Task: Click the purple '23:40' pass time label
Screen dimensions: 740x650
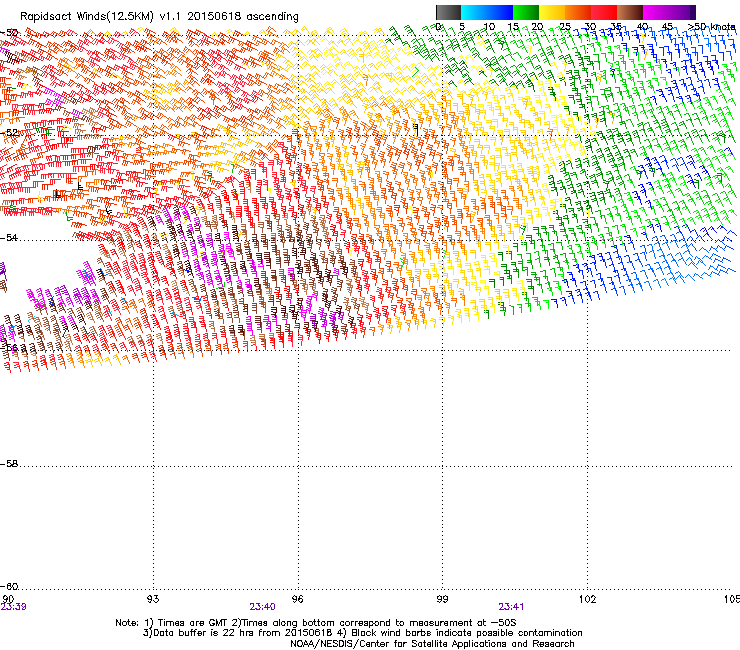Action: (262, 607)
